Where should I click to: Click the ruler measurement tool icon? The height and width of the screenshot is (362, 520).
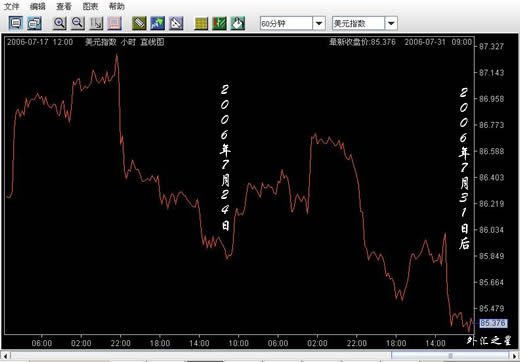(x=139, y=23)
